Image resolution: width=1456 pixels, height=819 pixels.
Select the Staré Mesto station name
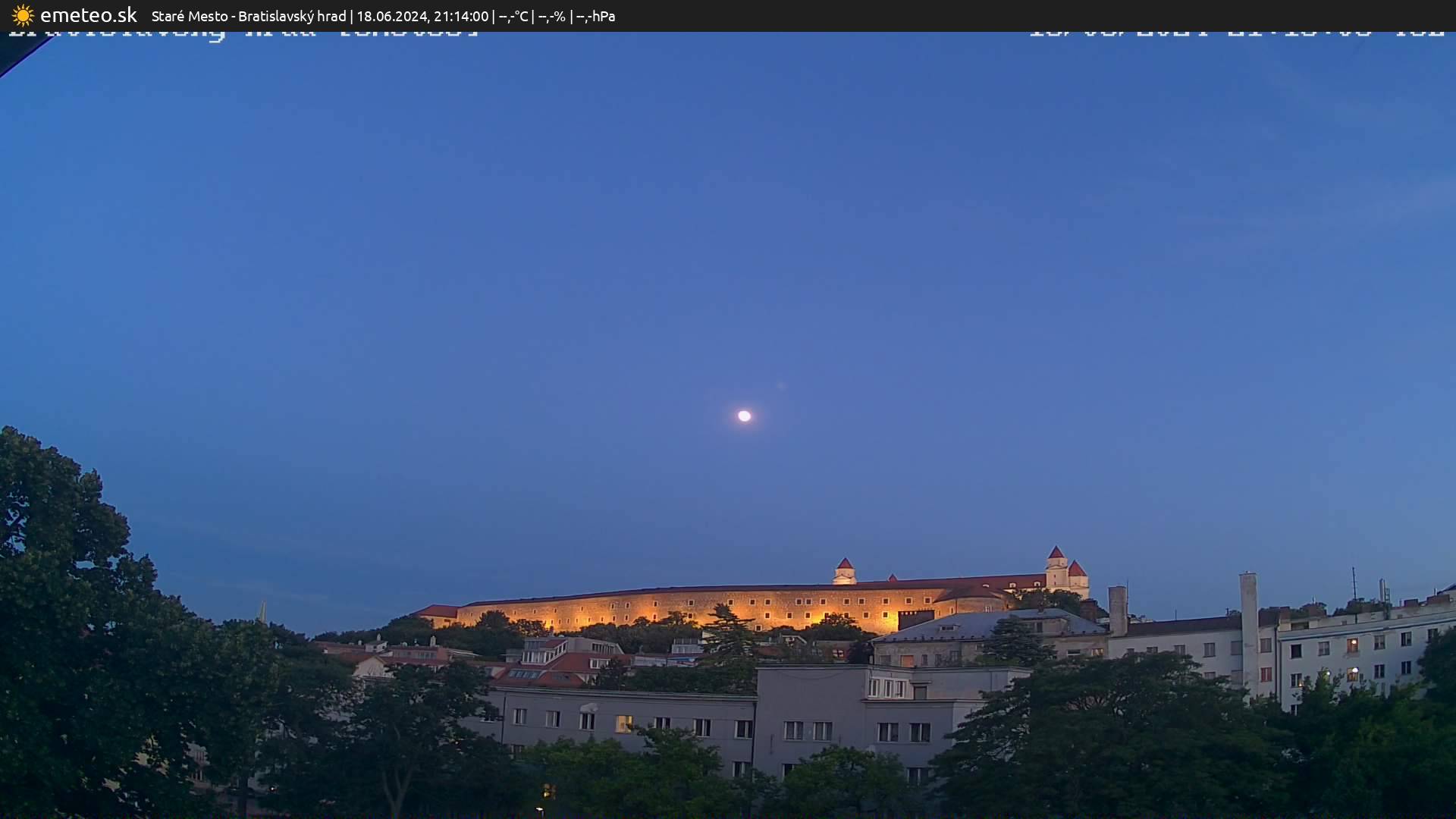point(190,16)
